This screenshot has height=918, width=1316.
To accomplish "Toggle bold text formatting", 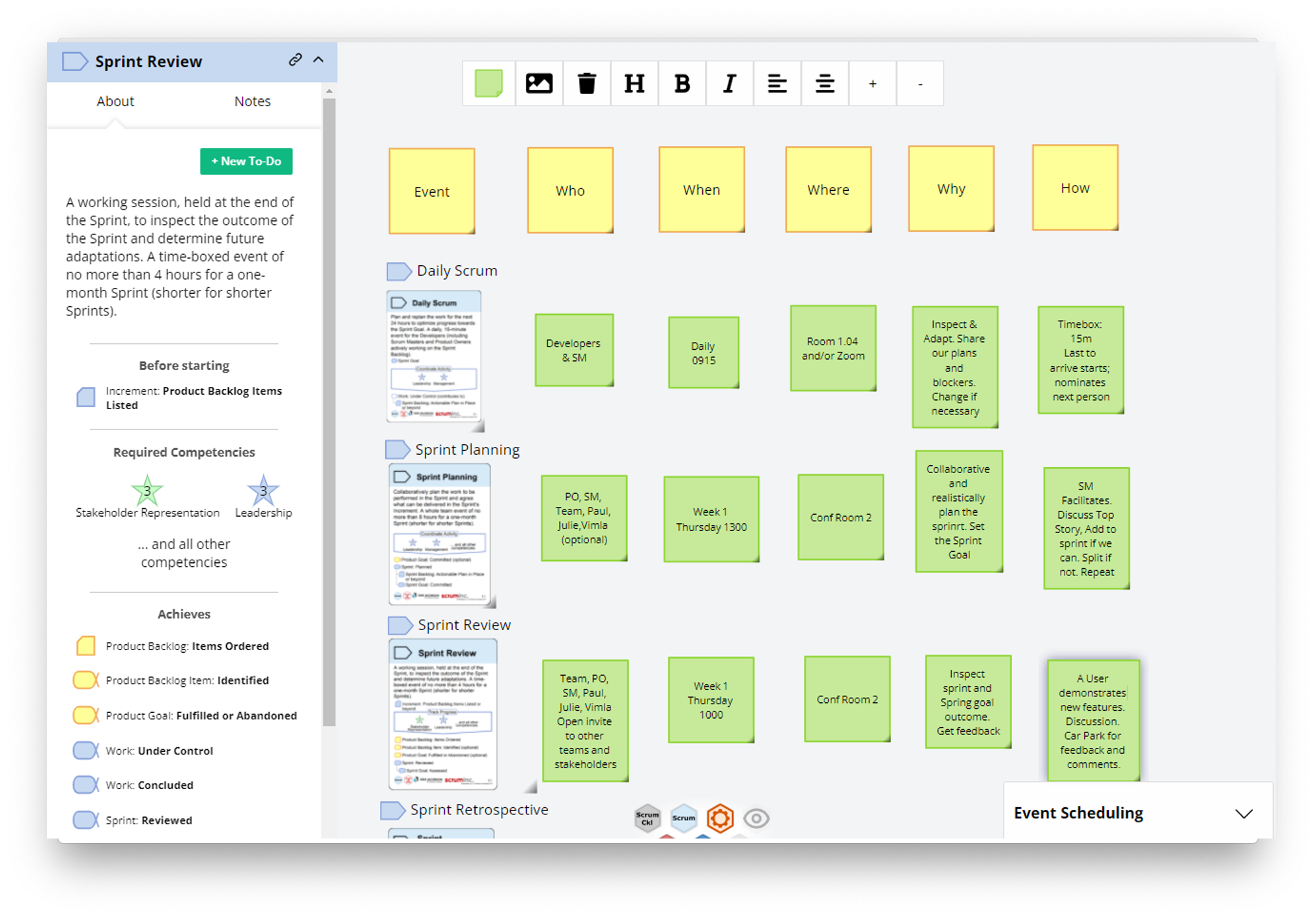I will pyautogui.click(x=681, y=83).
